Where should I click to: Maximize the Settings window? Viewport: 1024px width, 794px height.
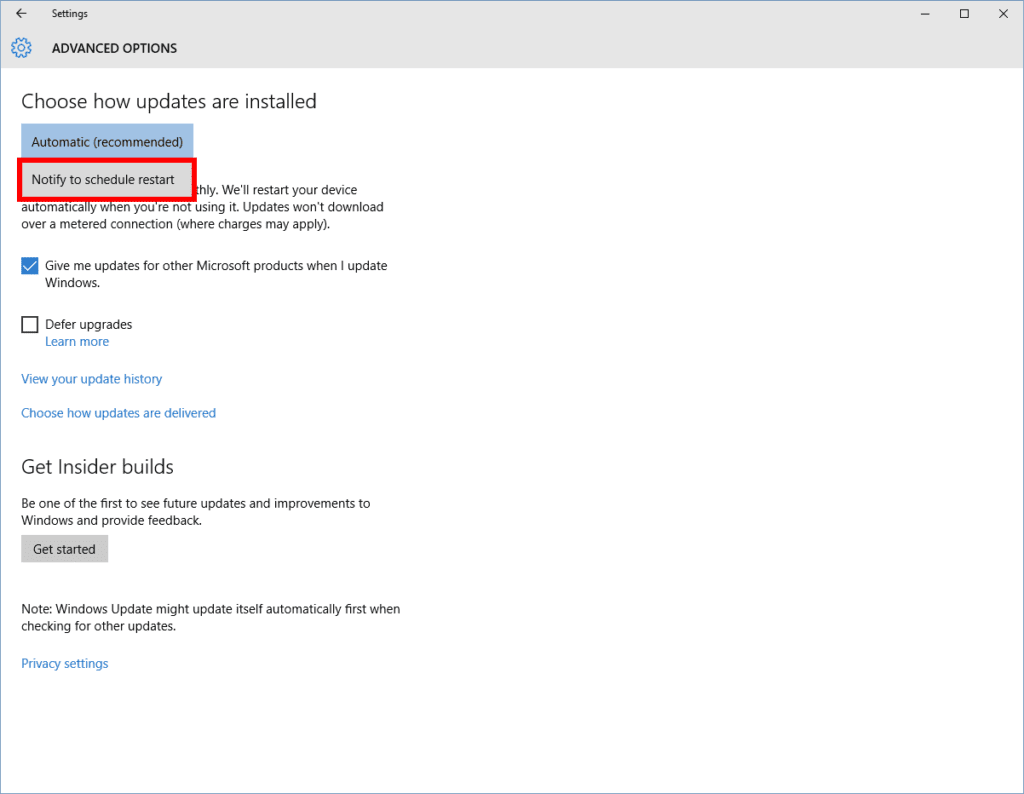coord(963,13)
